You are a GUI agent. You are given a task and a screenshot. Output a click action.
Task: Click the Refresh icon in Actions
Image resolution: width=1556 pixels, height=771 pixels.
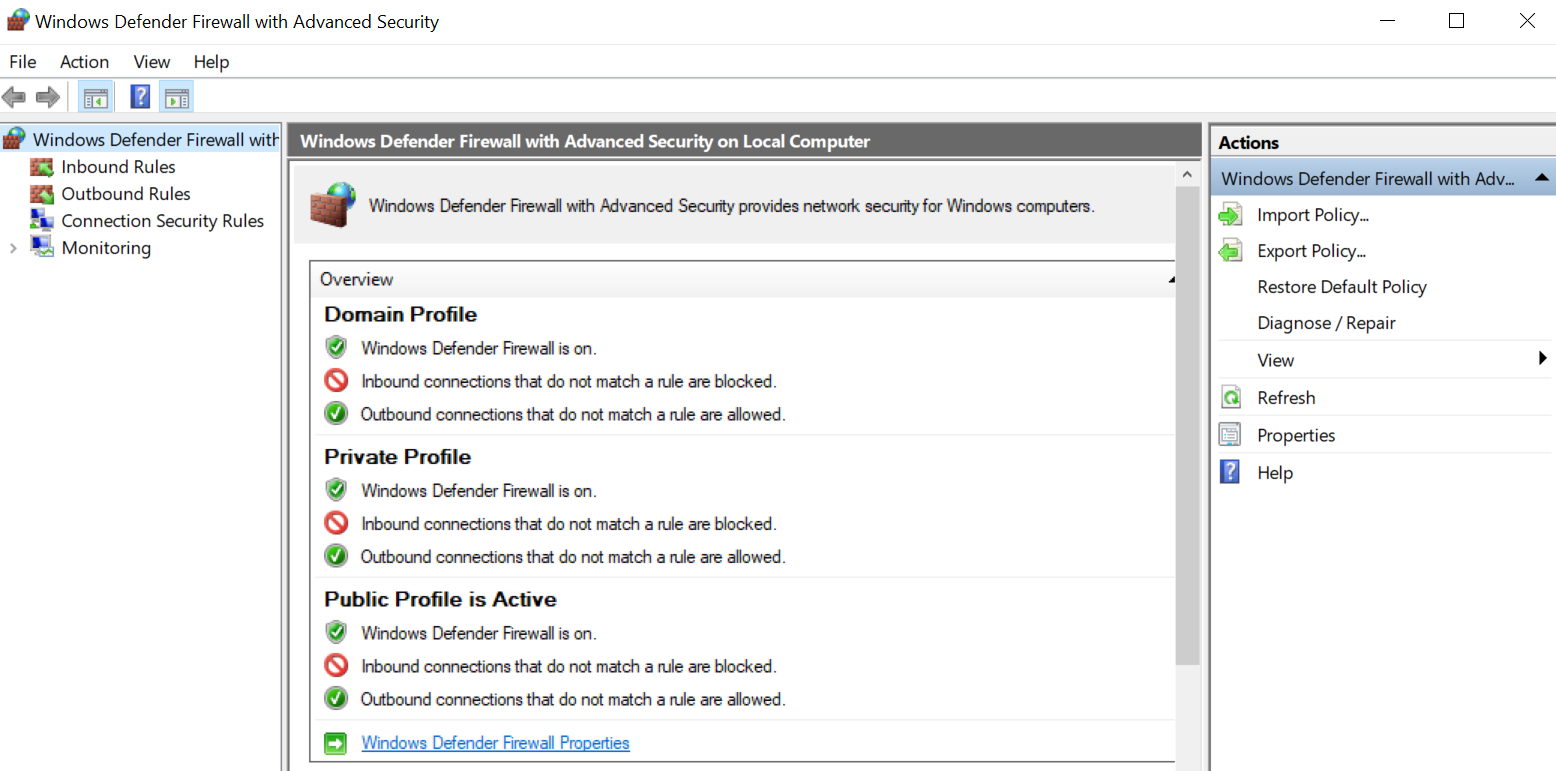[x=1230, y=398]
